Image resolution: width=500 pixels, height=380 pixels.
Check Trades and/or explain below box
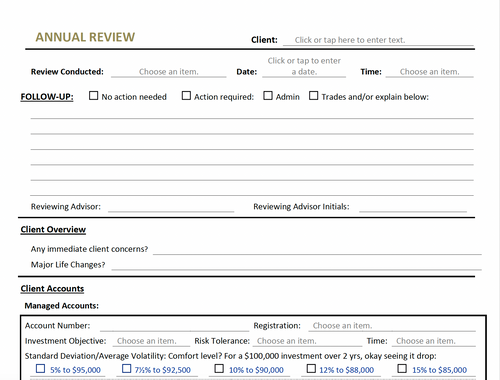pyautogui.click(x=314, y=96)
